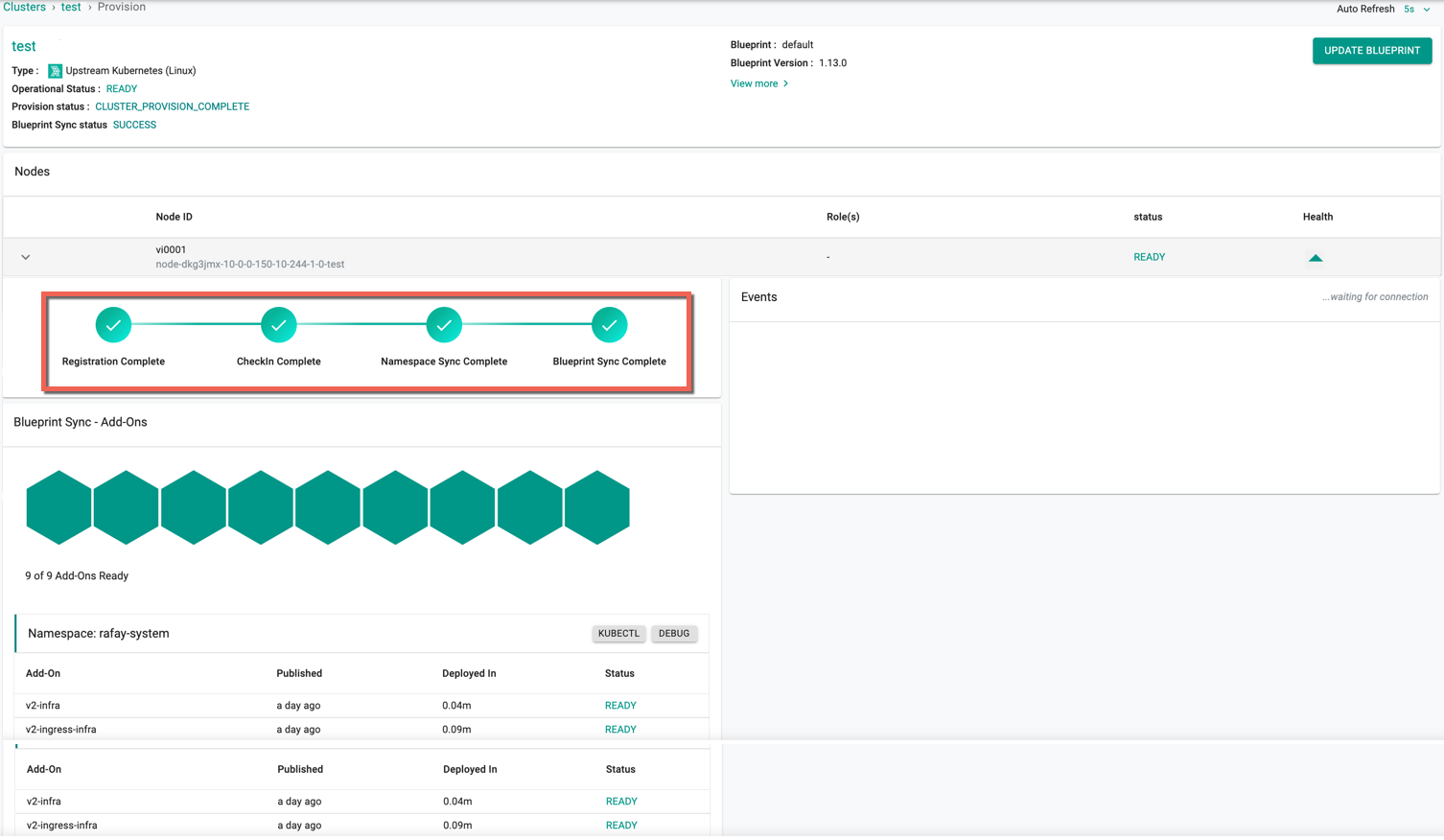Click the test cluster title
1444x840 pixels.
point(24,46)
